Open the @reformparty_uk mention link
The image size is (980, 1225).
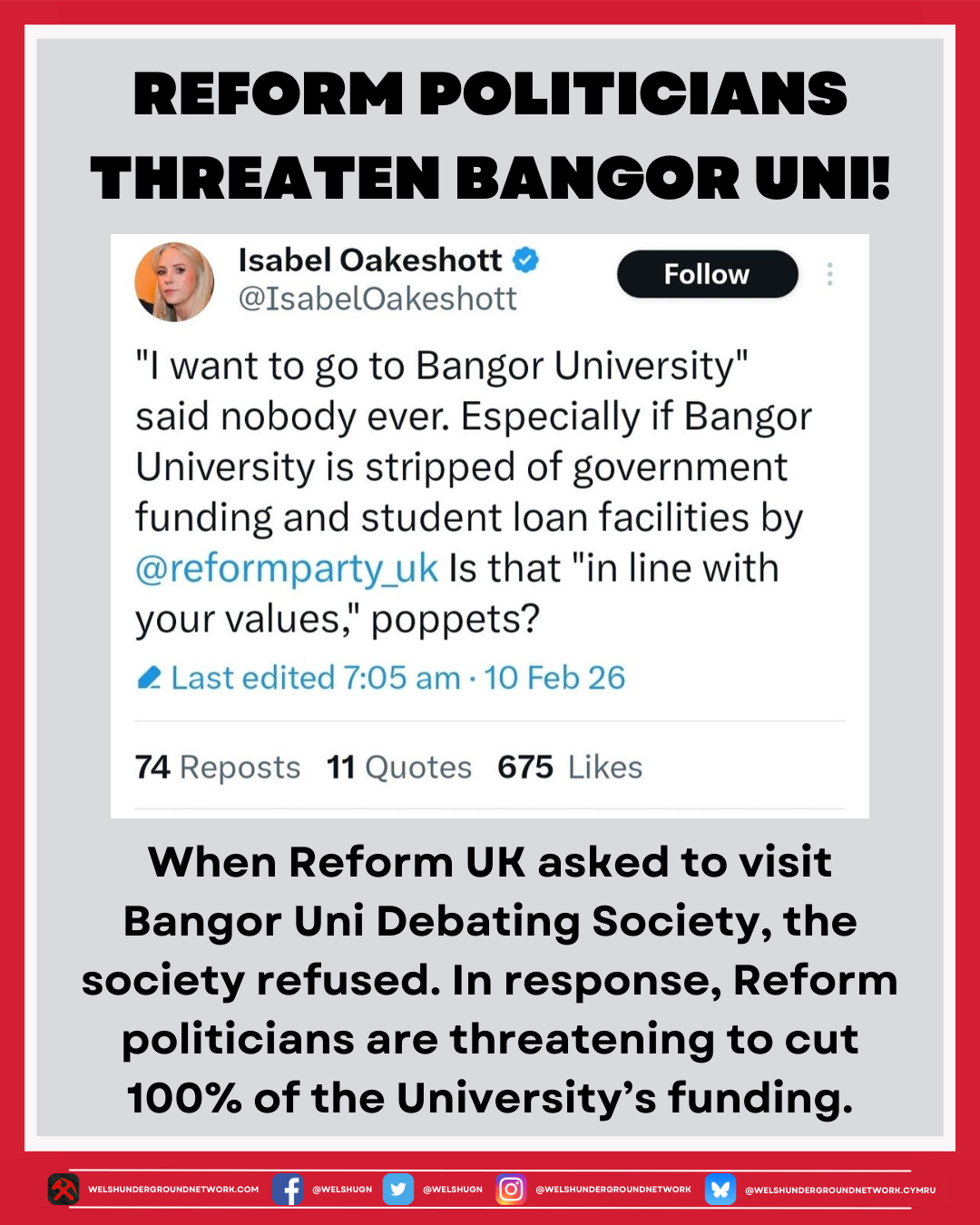(287, 569)
